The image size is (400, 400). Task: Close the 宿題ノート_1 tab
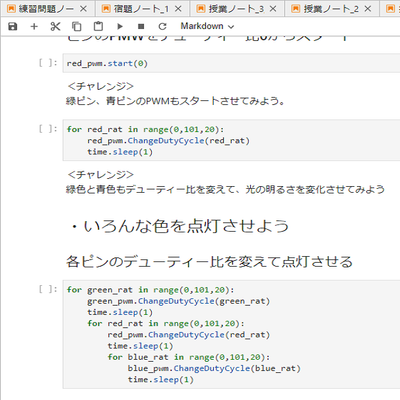178,9
